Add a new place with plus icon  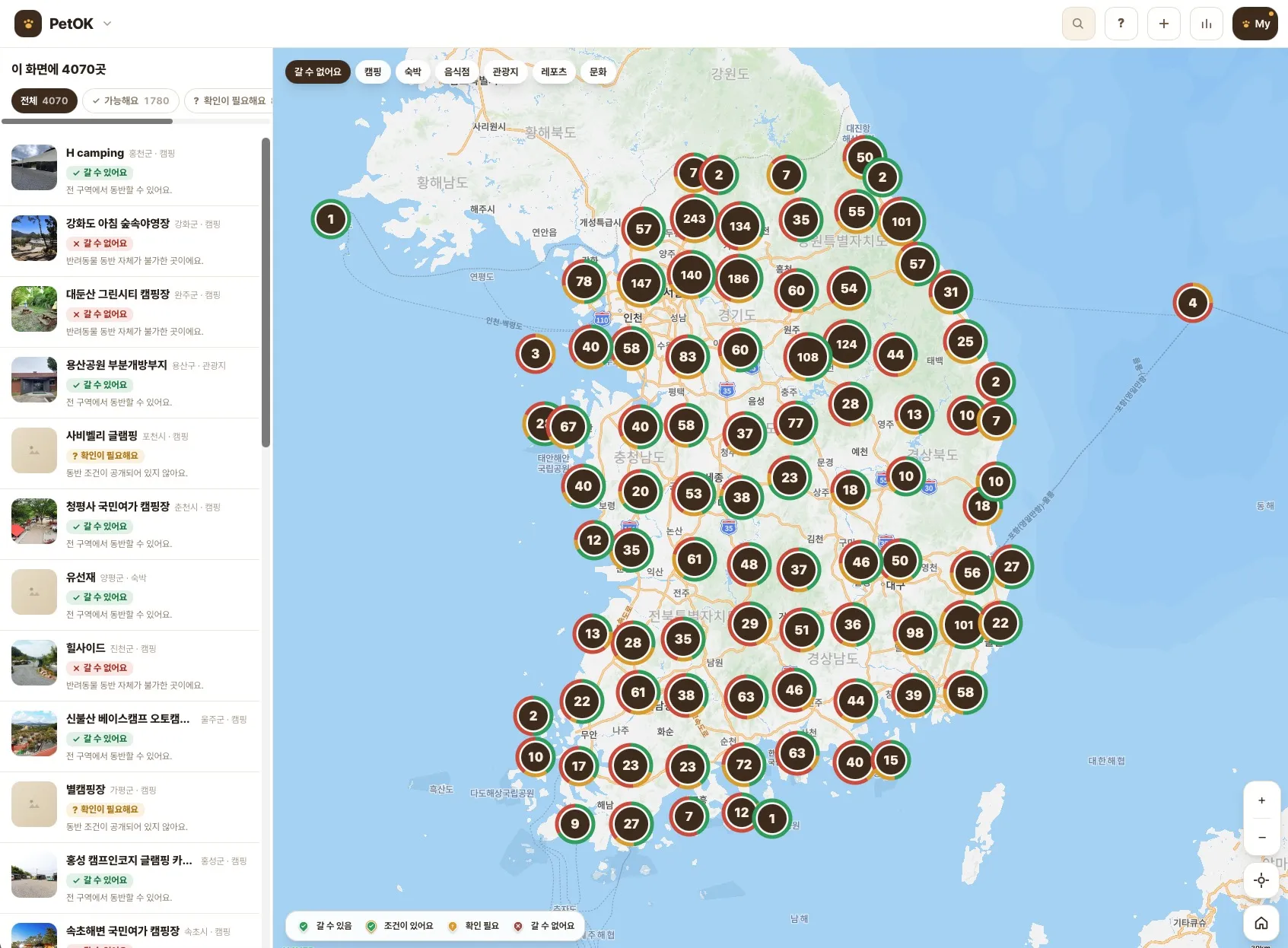(x=1163, y=24)
